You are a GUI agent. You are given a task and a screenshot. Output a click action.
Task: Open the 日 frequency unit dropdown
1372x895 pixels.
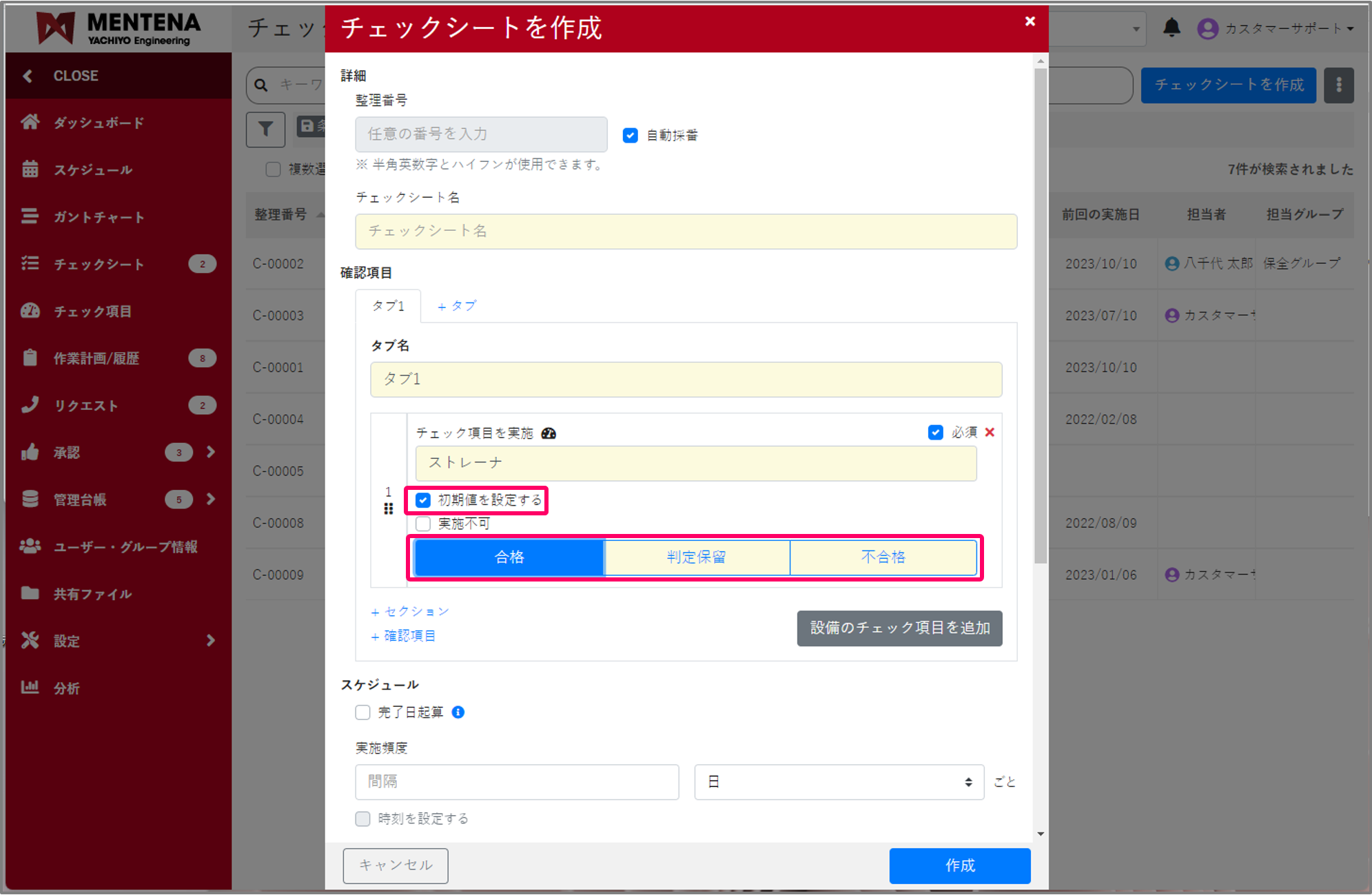838,782
